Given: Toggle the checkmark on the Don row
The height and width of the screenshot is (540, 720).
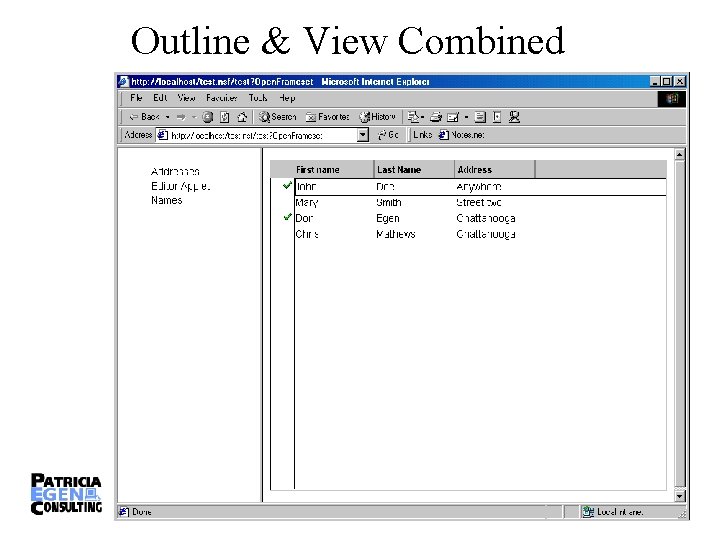Looking at the screenshot, I should pyautogui.click(x=287, y=217).
